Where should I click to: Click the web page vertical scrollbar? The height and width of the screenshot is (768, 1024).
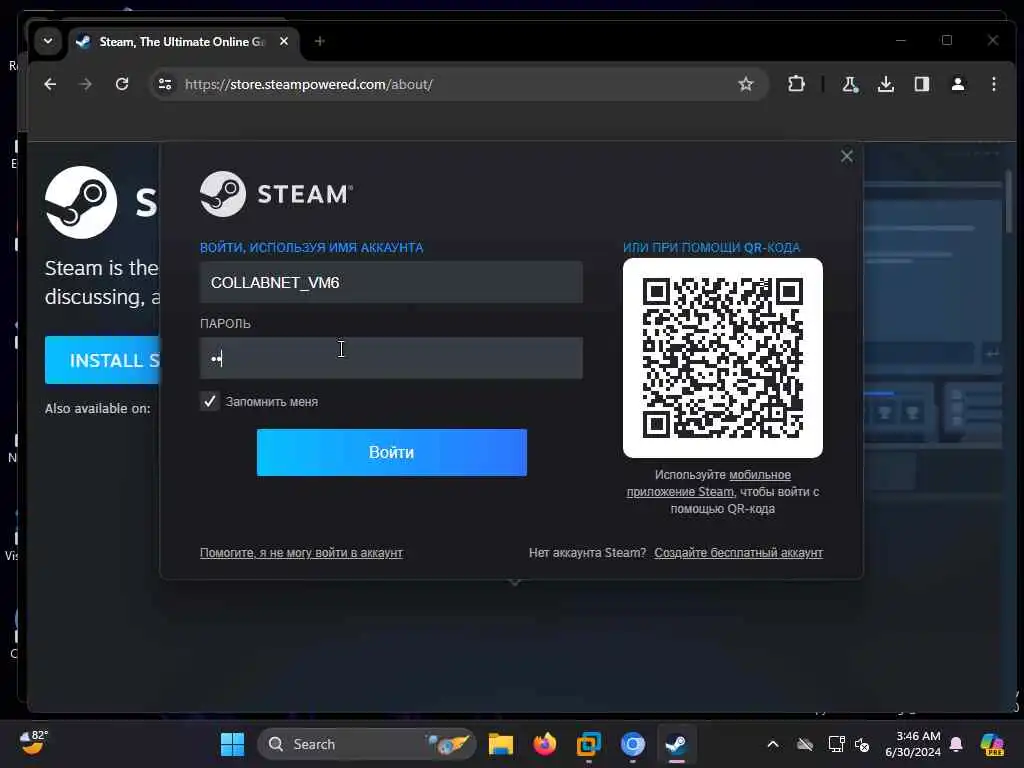coord(1009,200)
